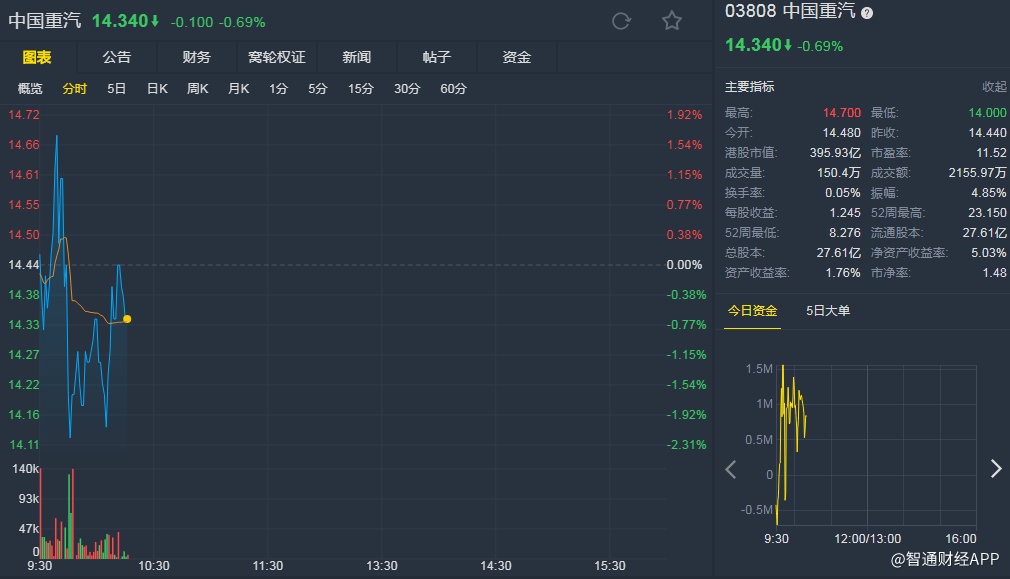Switch to 公告 tab

tap(116, 57)
